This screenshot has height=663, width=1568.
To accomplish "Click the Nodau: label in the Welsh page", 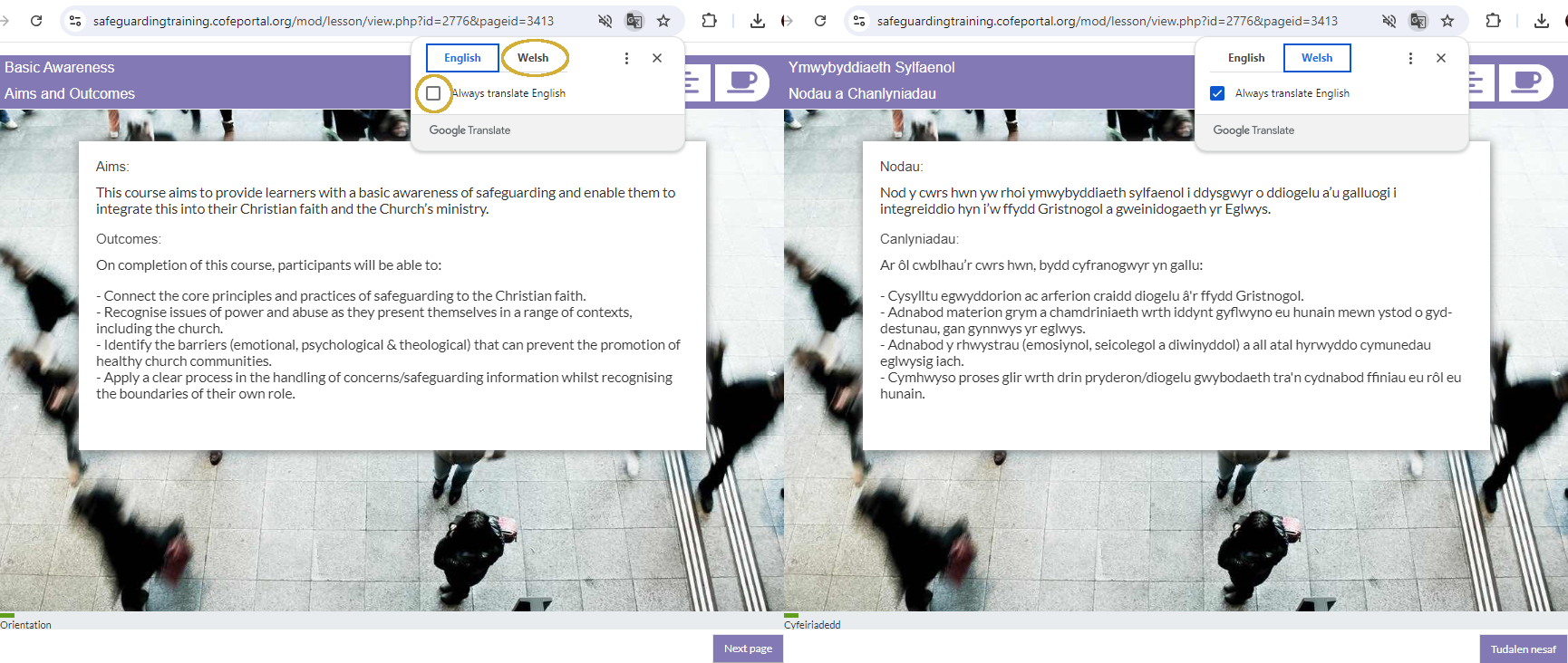I will tap(902, 167).
